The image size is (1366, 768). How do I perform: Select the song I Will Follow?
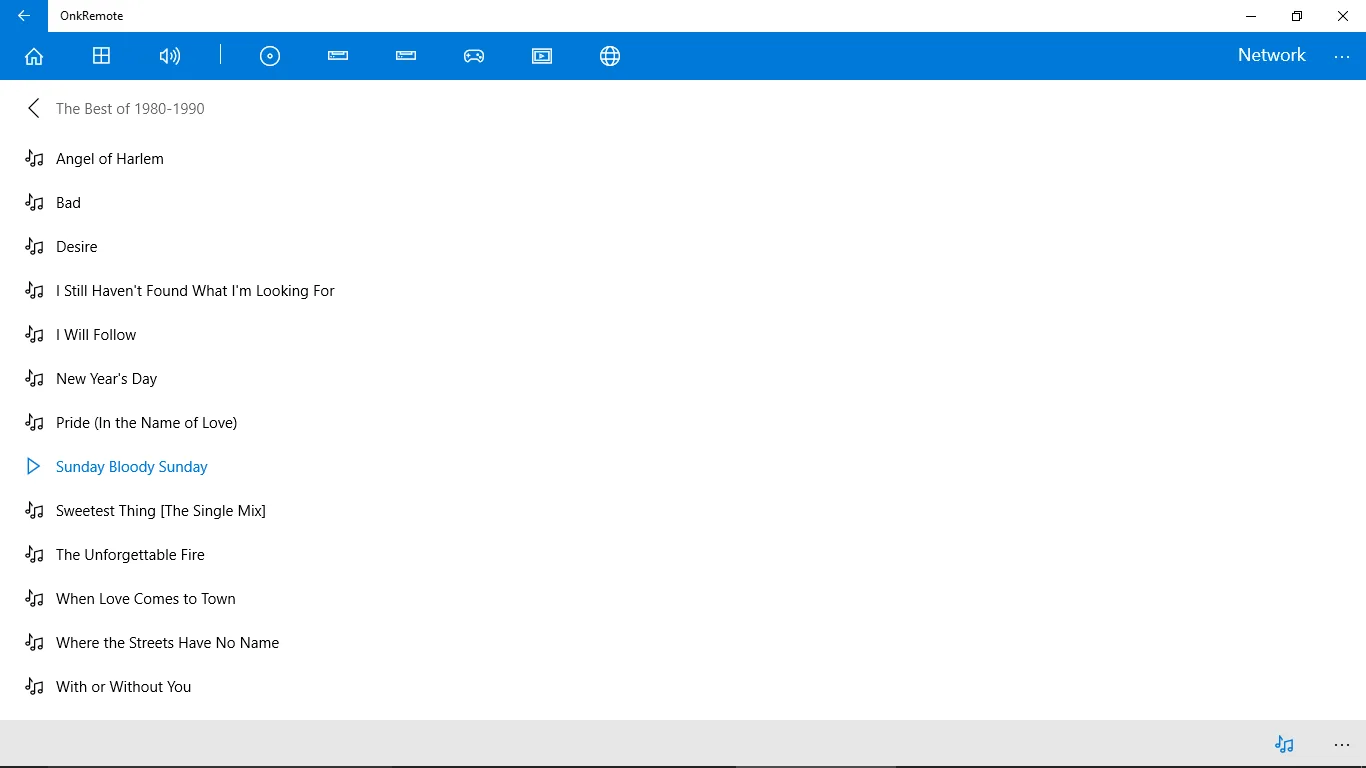[x=96, y=335]
